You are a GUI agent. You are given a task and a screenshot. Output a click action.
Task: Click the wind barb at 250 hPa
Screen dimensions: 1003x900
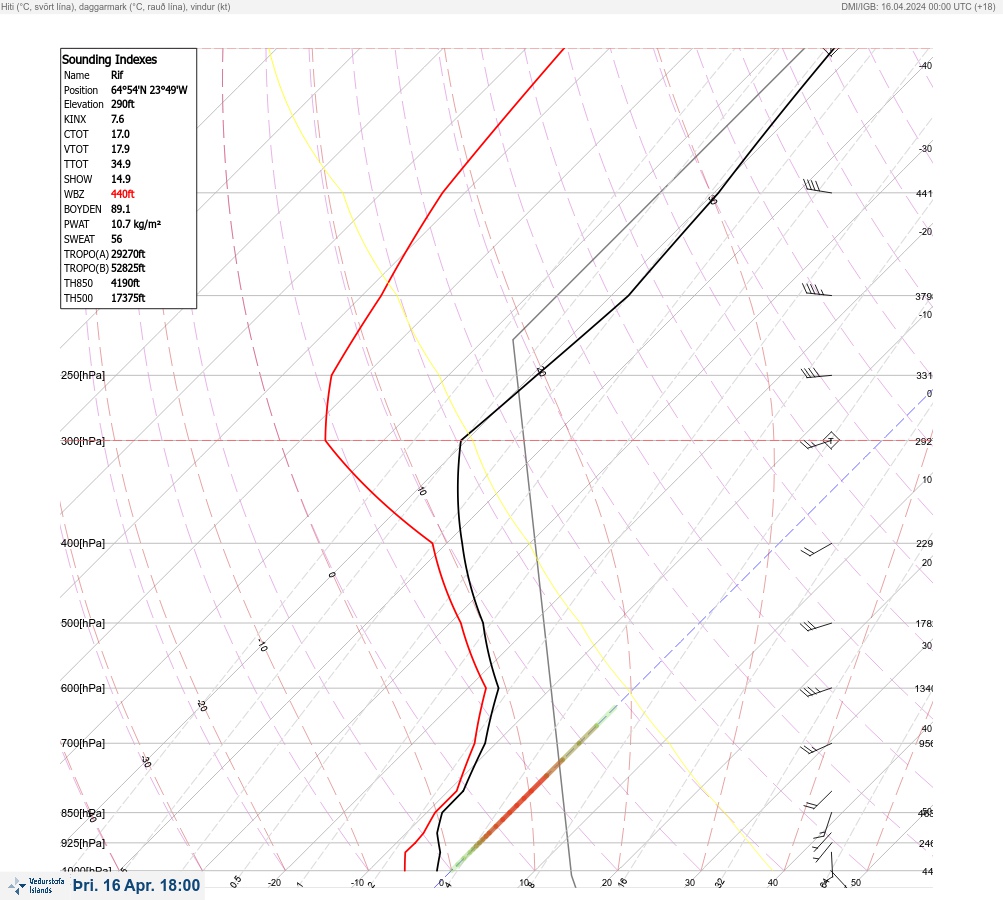[x=816, y=374]
